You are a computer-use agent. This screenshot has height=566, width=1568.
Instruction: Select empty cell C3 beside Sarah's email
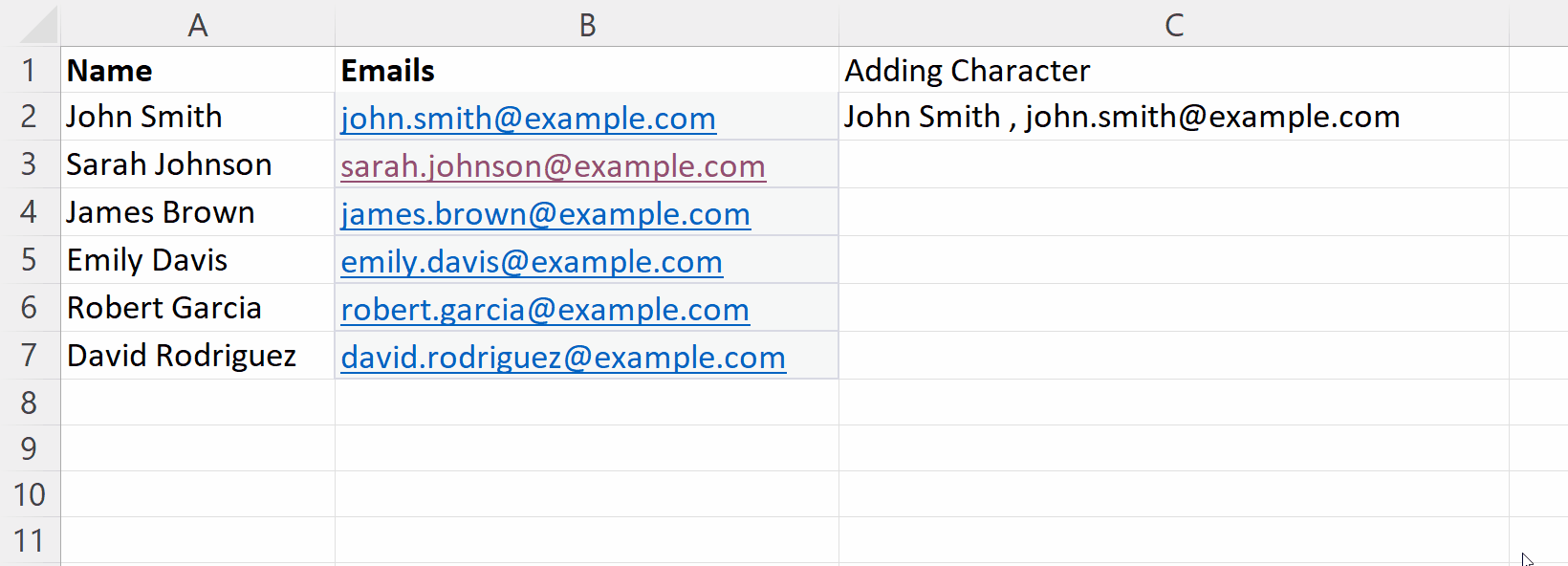tap(1174, 164)
